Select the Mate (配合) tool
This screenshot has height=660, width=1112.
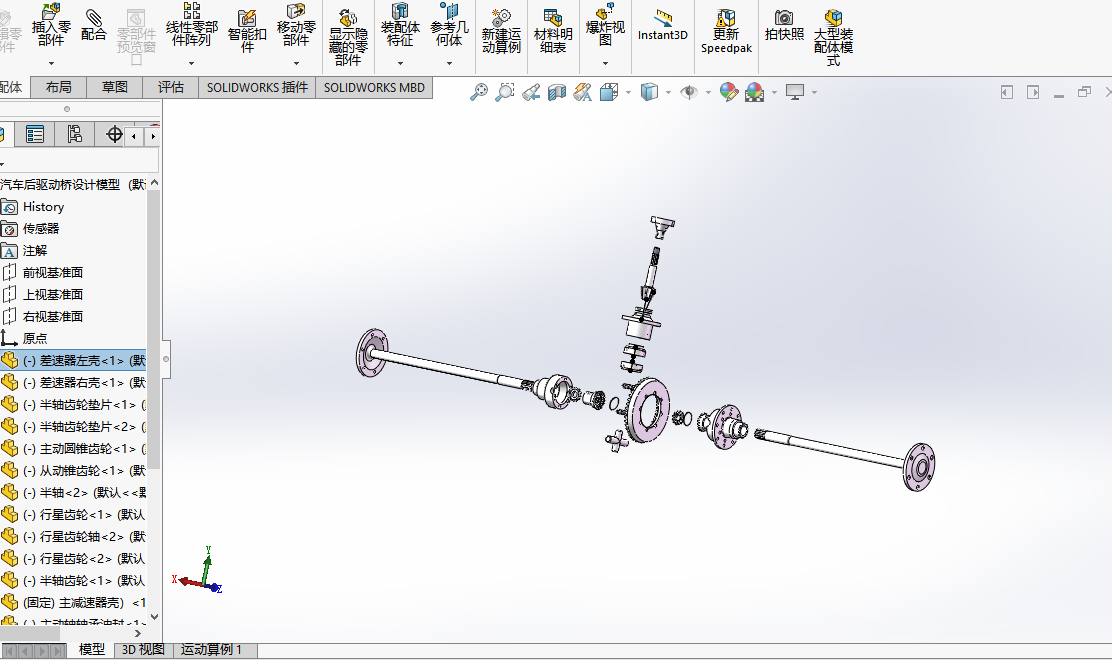(94, 26)
